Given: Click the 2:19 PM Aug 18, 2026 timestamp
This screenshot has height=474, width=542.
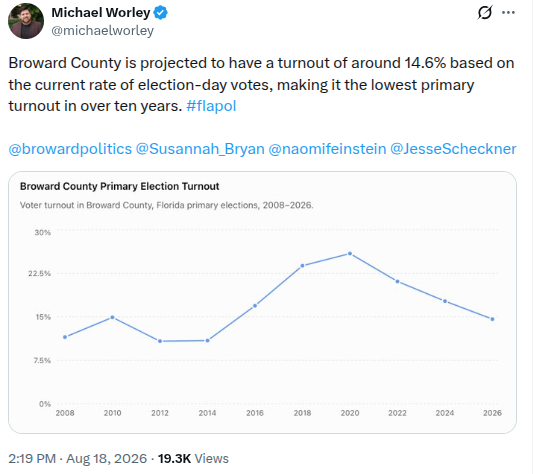Looking at the screenshot, I should click(x=78, y=458).
